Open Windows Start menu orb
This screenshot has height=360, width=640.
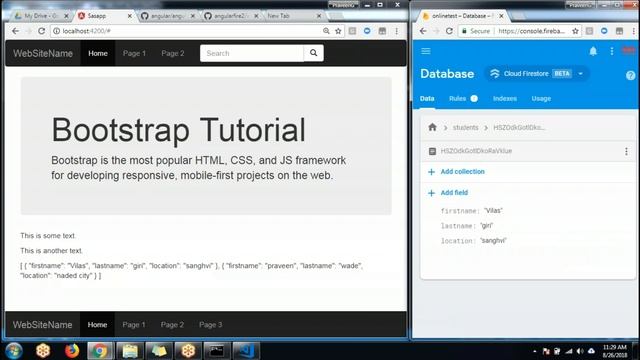(x=14, y=351)
